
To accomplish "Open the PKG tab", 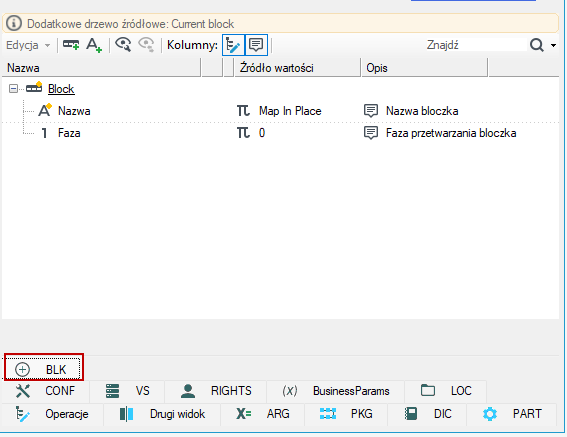I will (x=346, y=414).
